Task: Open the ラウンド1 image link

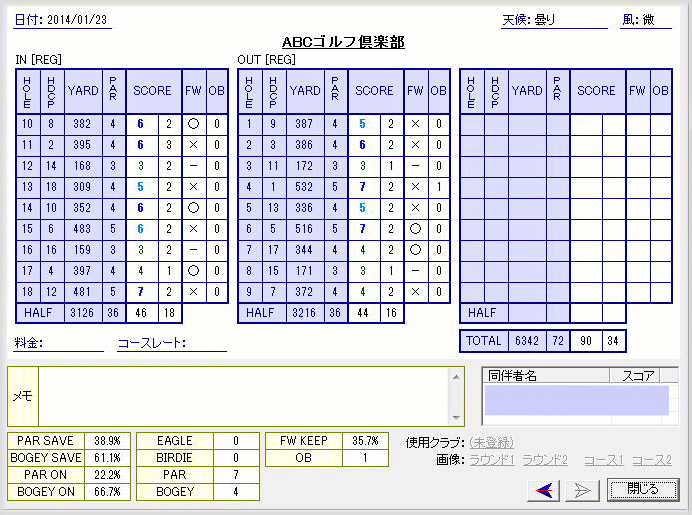Action: coord(492,460)
